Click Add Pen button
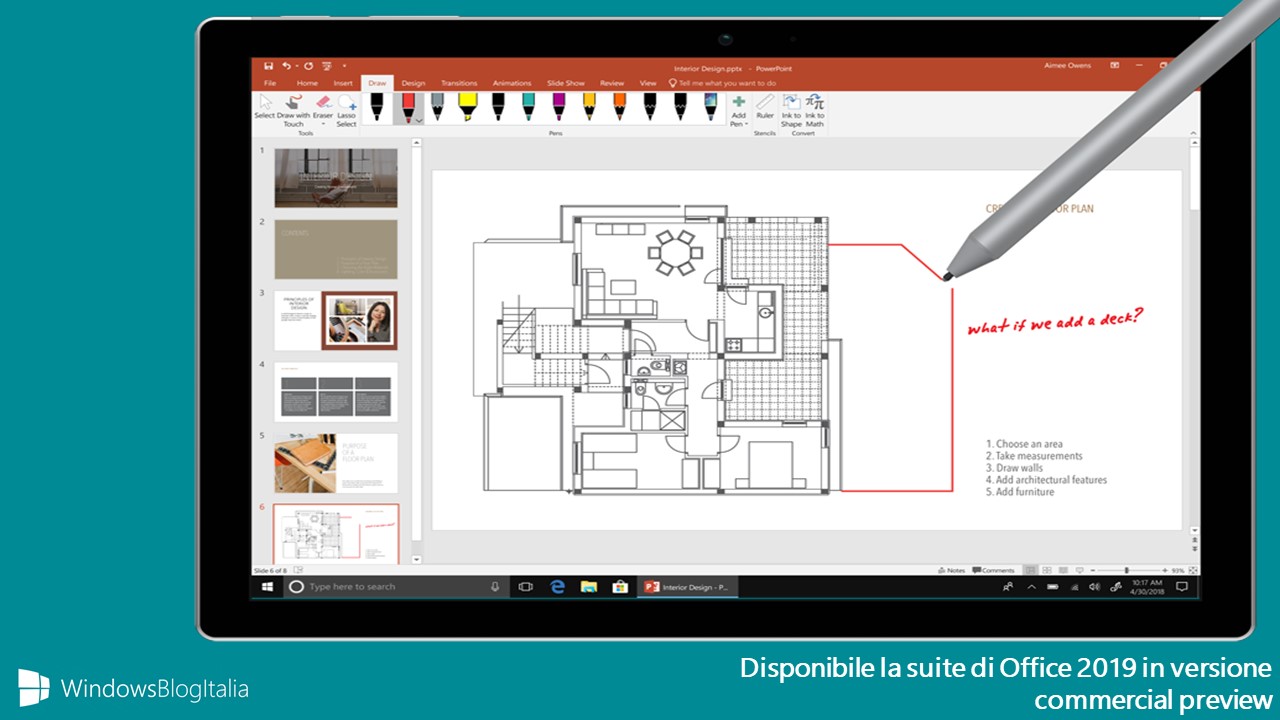 click(738, 110)
